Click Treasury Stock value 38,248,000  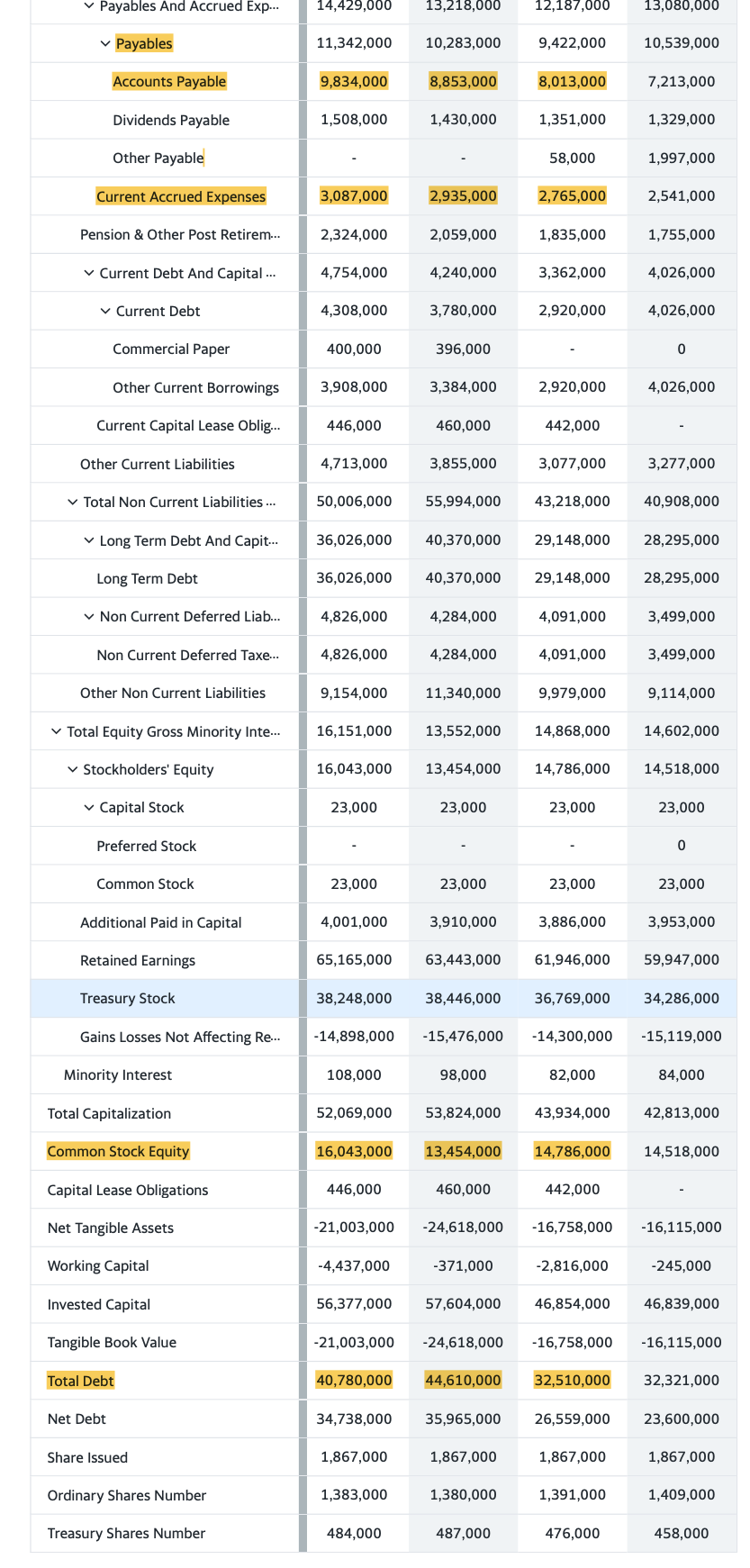(354, 998)
